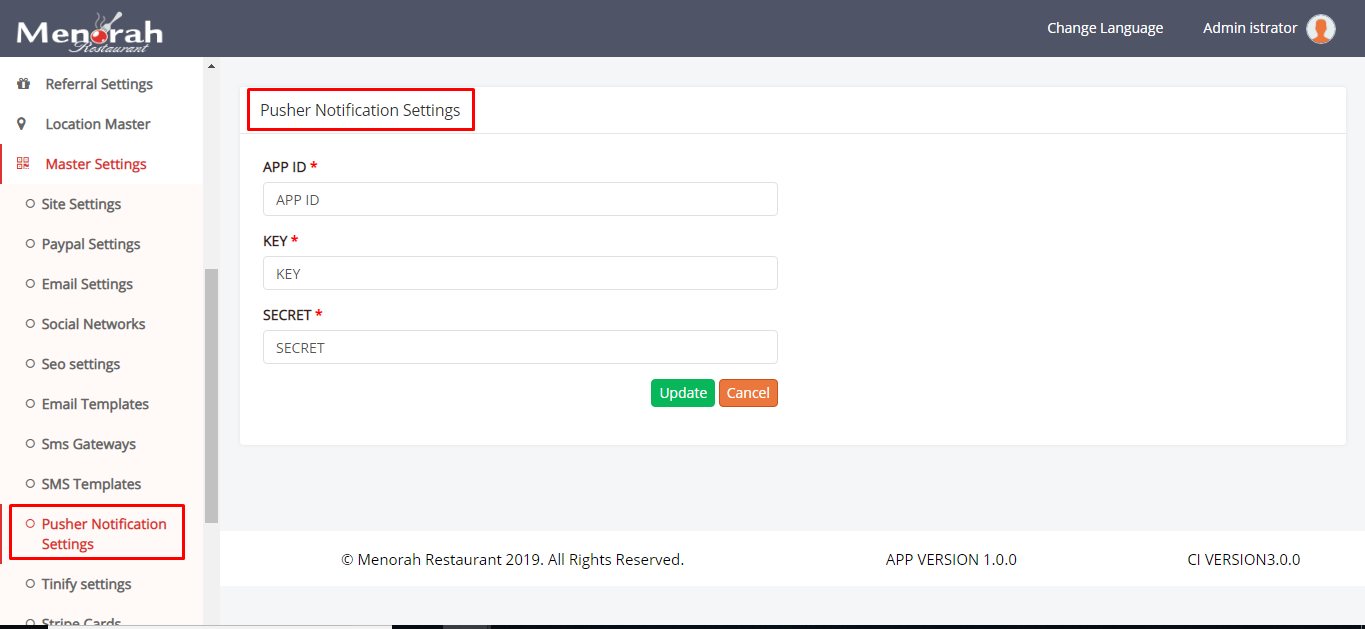Open the Sms Gateways settings page
Screen dimensions: 1365x629
click(89, 444)
